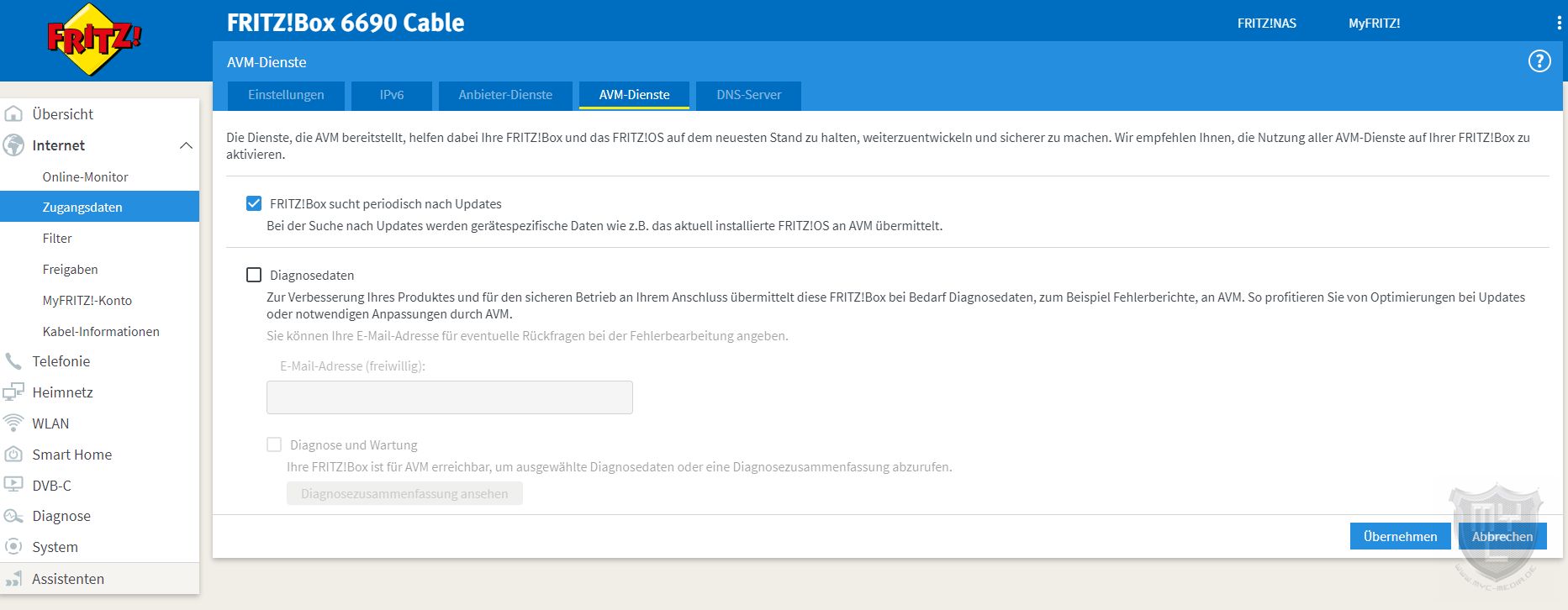Switch to the Anbieter-Dienste tab
Image resolution: width=1568 pixels, height=610 pixels.
505,95
